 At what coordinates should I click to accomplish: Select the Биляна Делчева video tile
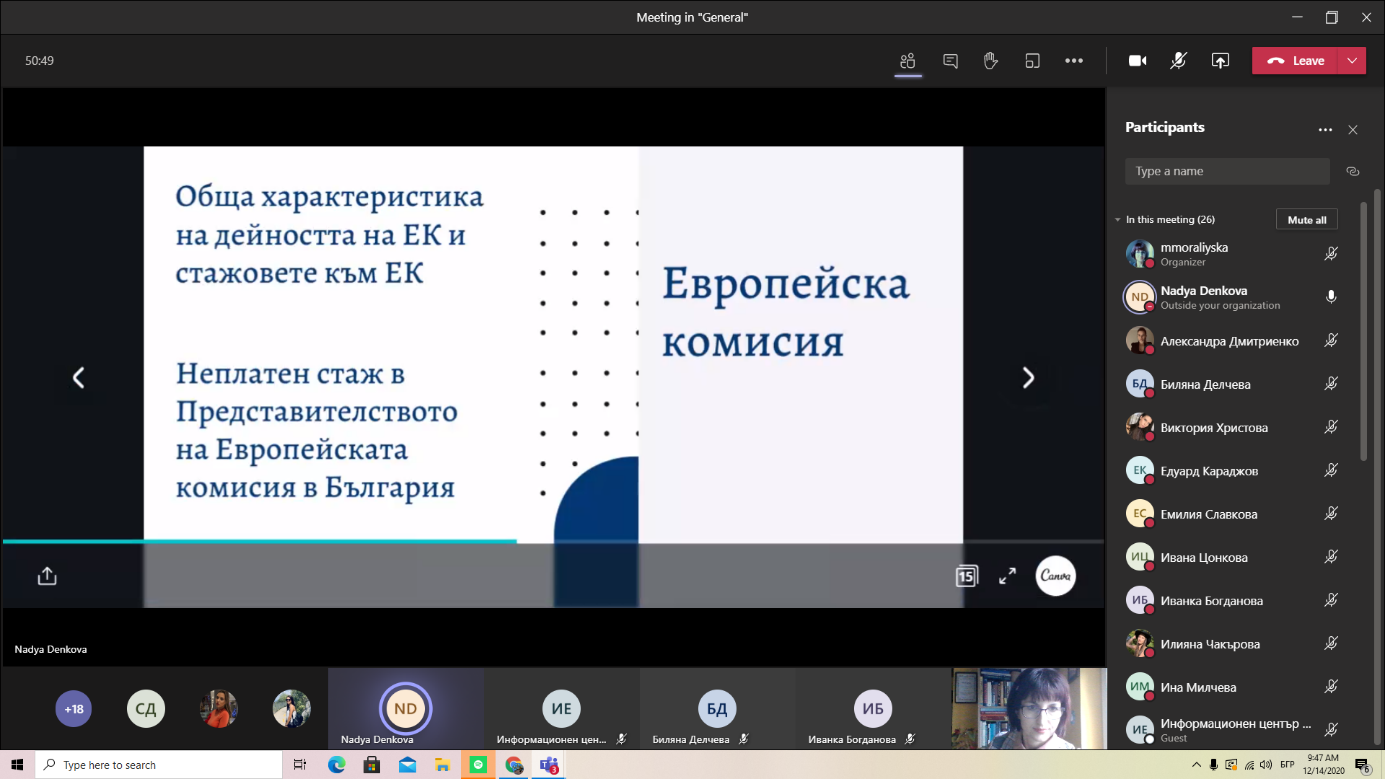[717, 708]
